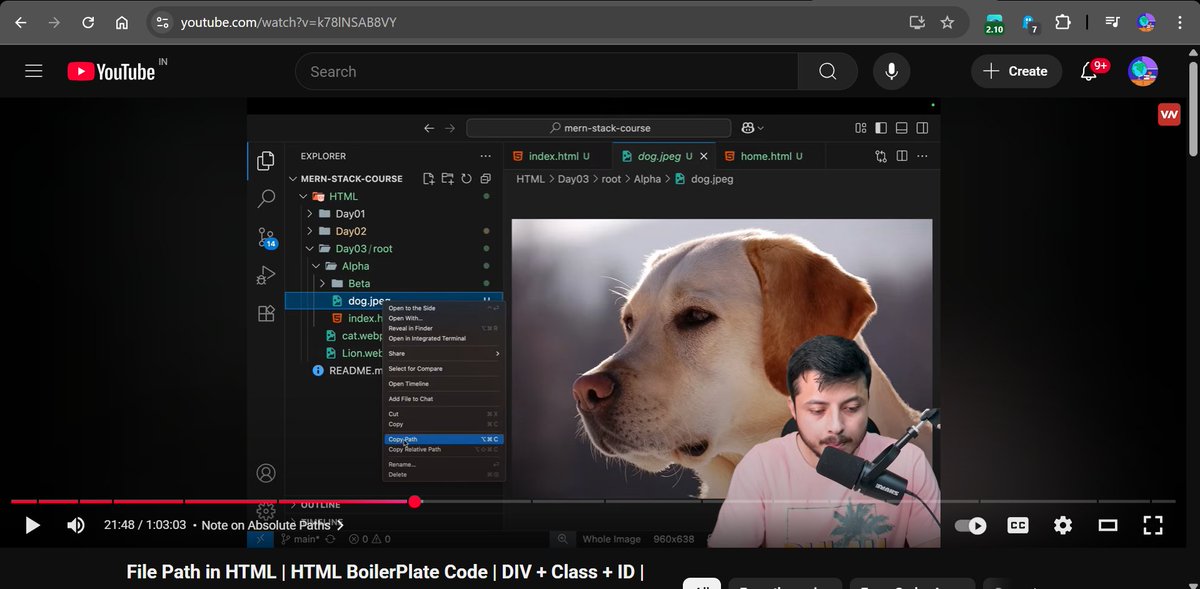Open the YouTube guide hamburger menu
This screenshot has height=589, width=1200.
[34, 71]
